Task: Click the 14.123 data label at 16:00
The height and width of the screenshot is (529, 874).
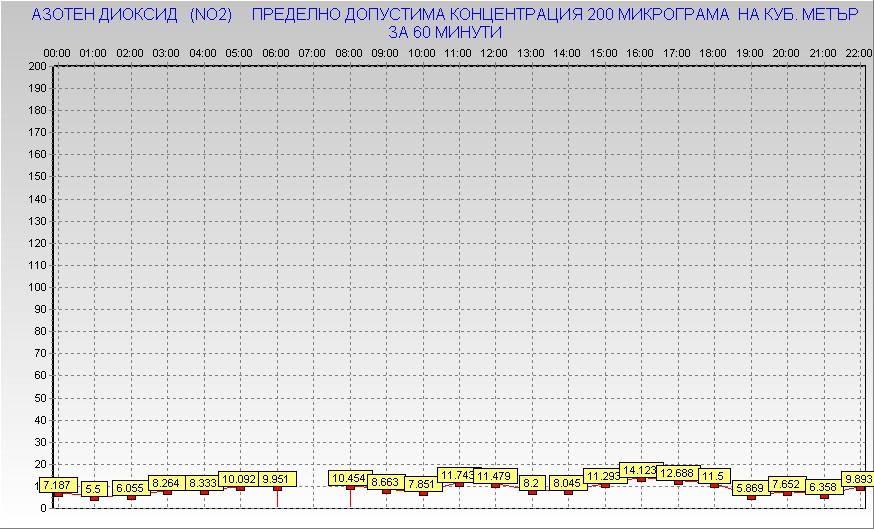Action: [x=640, y=470]
